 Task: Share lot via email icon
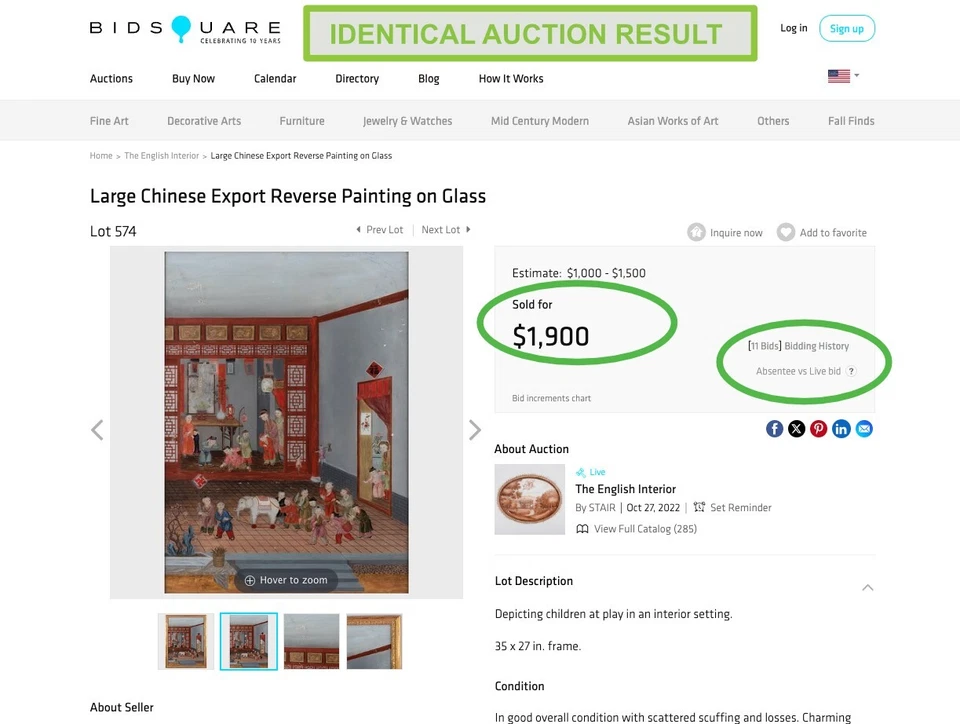(864, 429)
